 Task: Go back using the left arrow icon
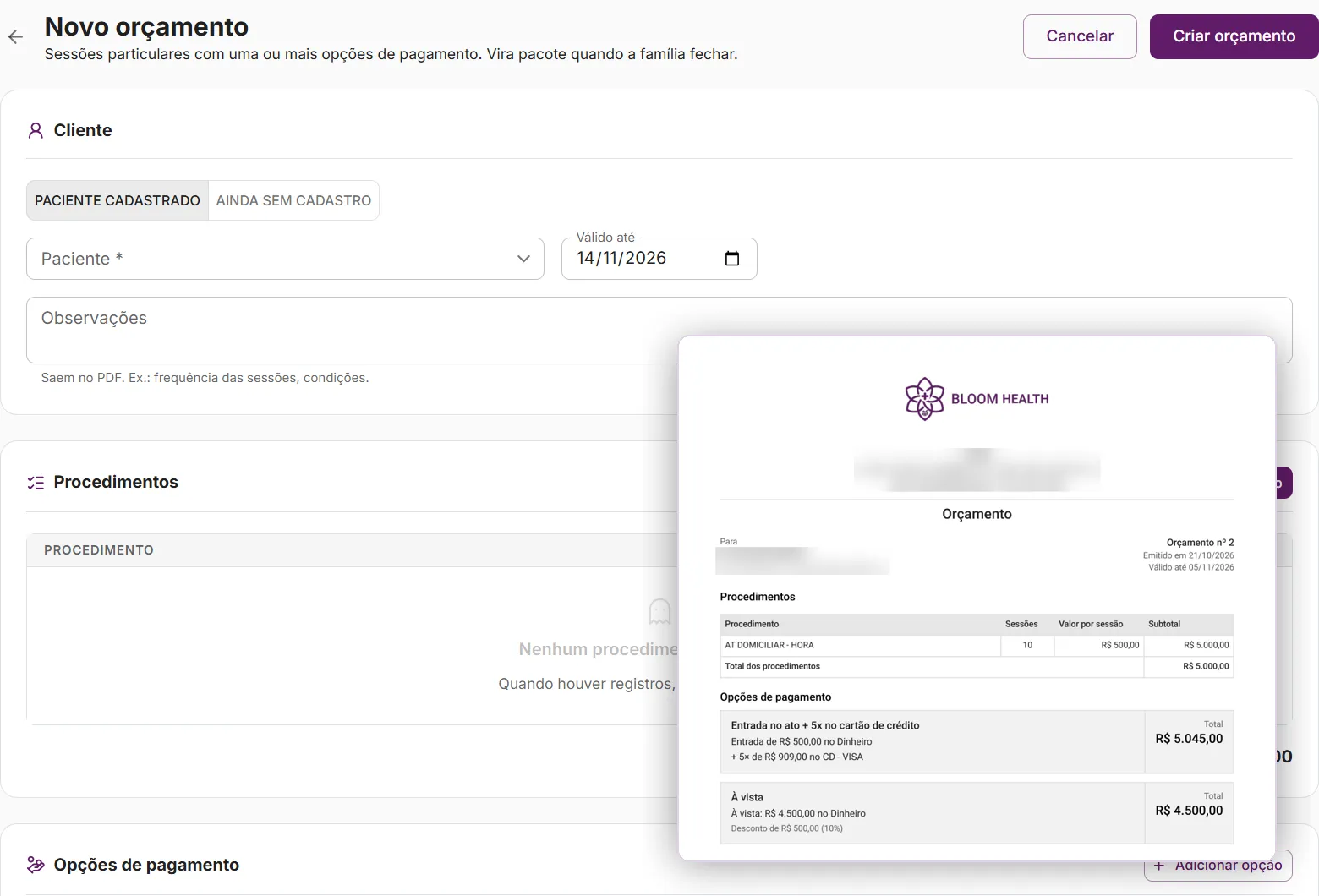click(x=15, y=36)
